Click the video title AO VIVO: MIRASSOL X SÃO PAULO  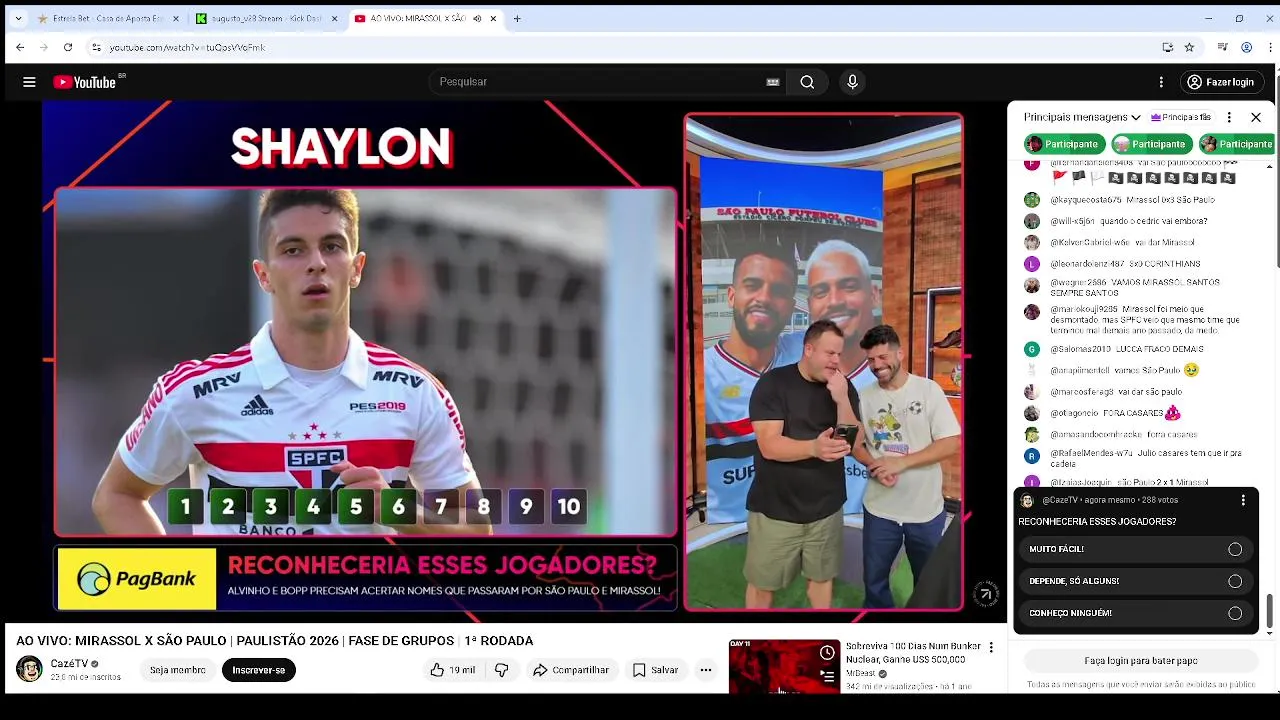(275, 641)
